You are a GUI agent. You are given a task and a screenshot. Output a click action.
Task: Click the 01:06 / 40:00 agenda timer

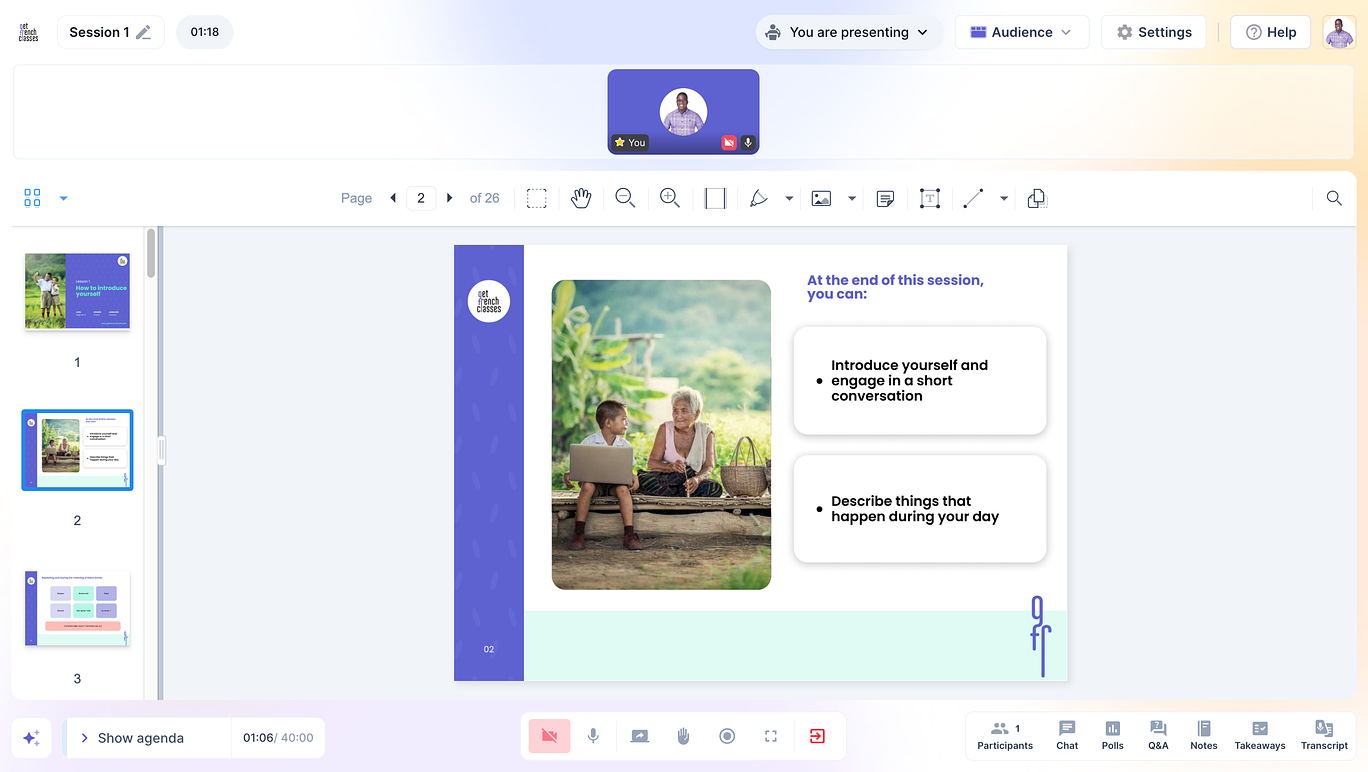click(x=278, y=738)
